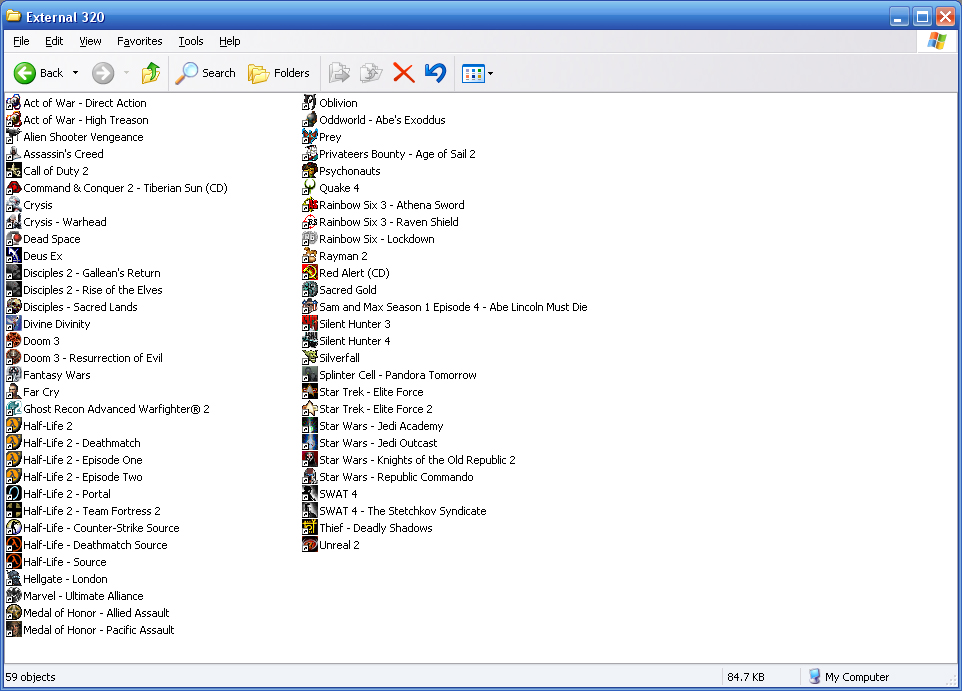Select the Rayman 2 shortcut icon

point(310,255)
